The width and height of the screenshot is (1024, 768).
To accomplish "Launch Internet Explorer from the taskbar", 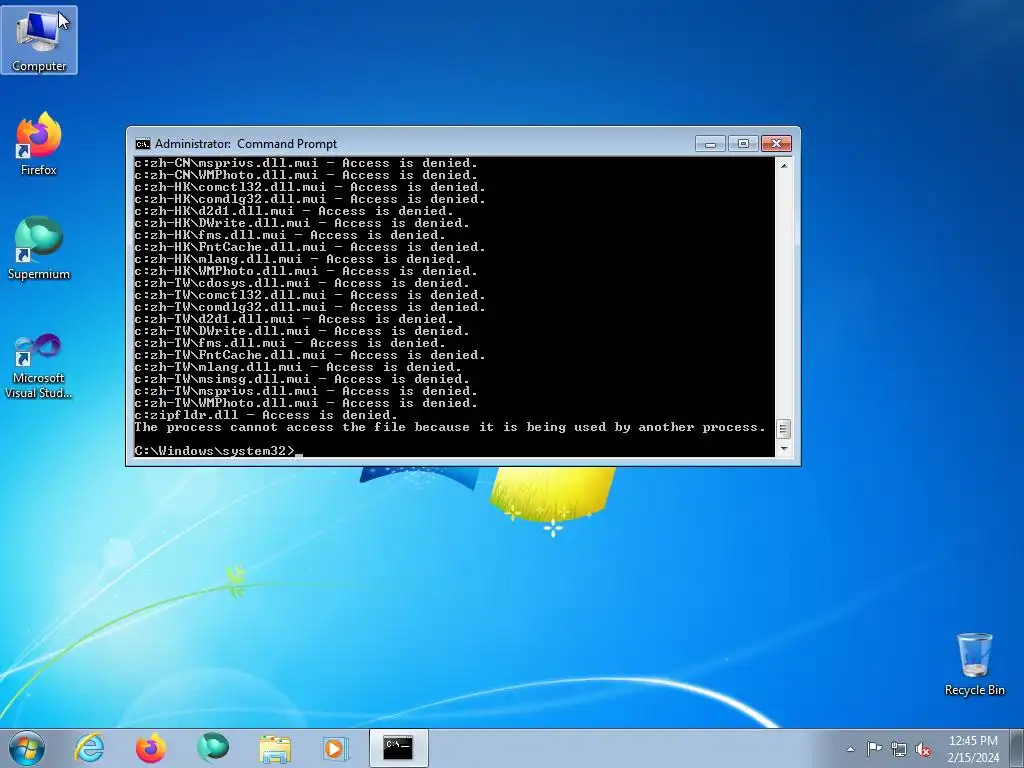I will (x=89, y=748).
